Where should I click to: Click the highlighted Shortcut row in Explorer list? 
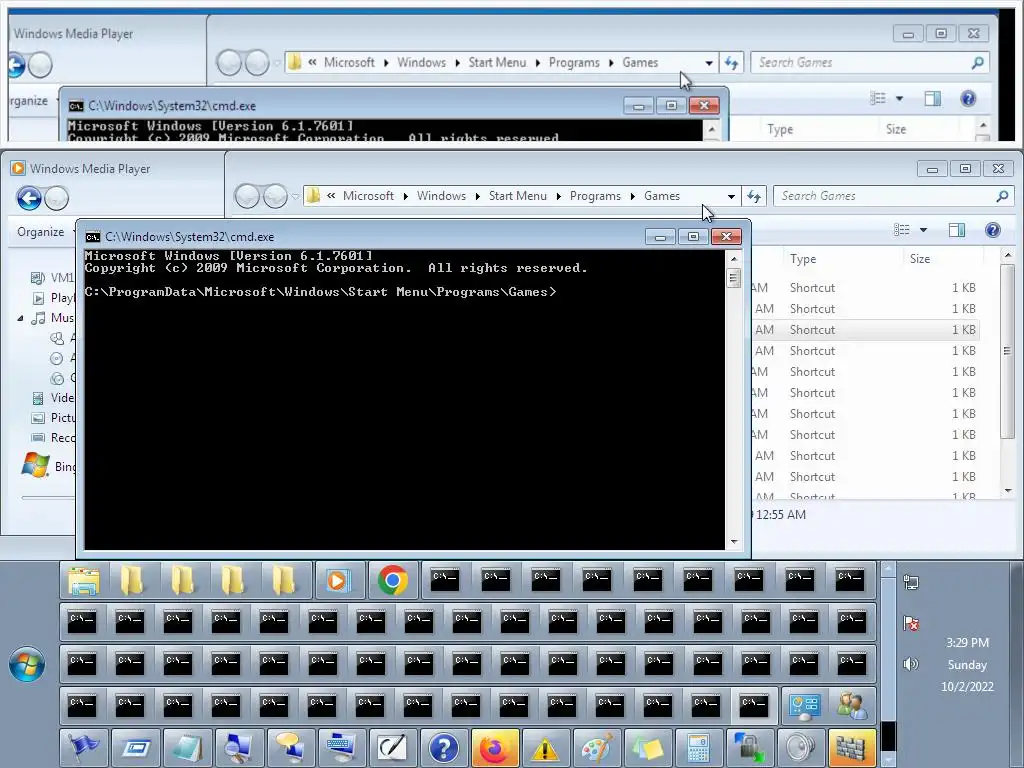865,330
